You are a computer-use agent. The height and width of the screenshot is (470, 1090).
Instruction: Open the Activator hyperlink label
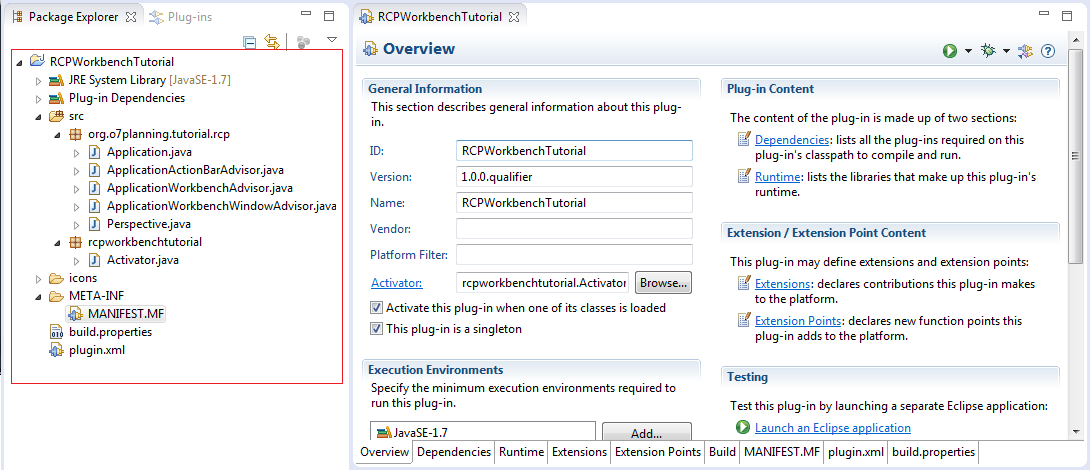(397, 283)
